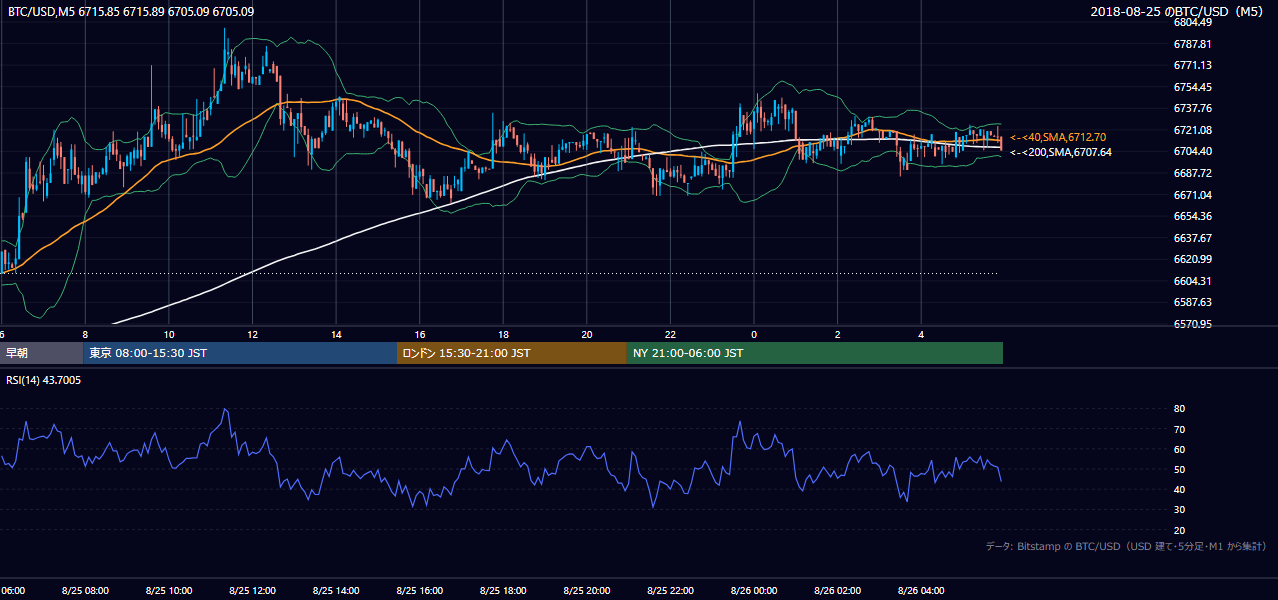Click price axis label 6671.04
The width and height of the screenshot is (1278, 600).
coord(1193,195)
